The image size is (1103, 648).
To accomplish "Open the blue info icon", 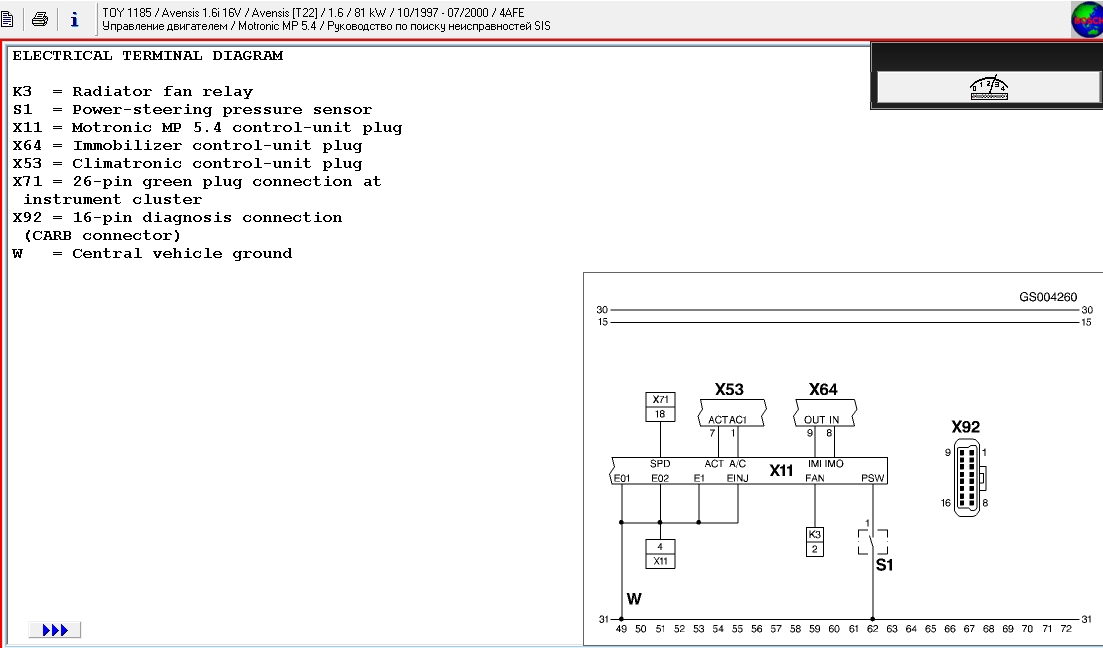I will pos(74,19).
